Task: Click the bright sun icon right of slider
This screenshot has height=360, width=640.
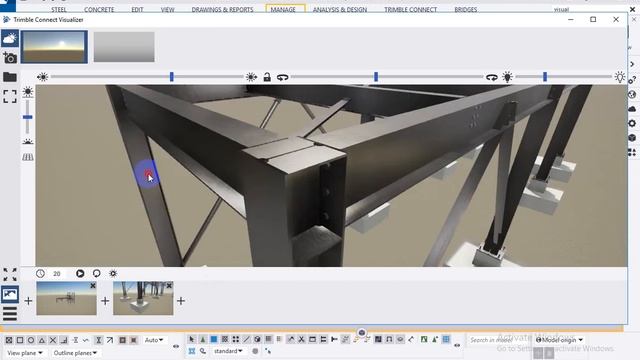Action: tap(251, 77)
